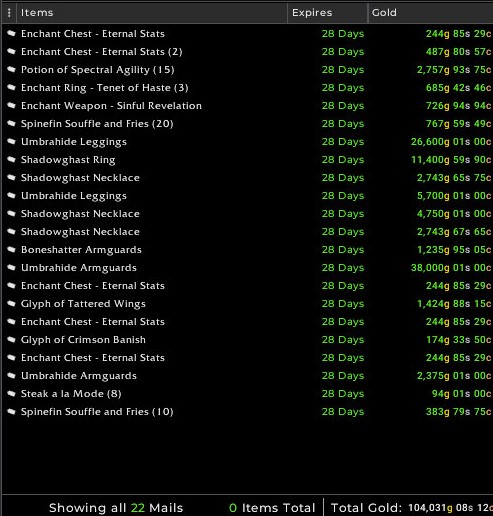Click the 174g 33s 50c gold value
This screenshot has height=516, width=493.
click(x=458, y=340)
